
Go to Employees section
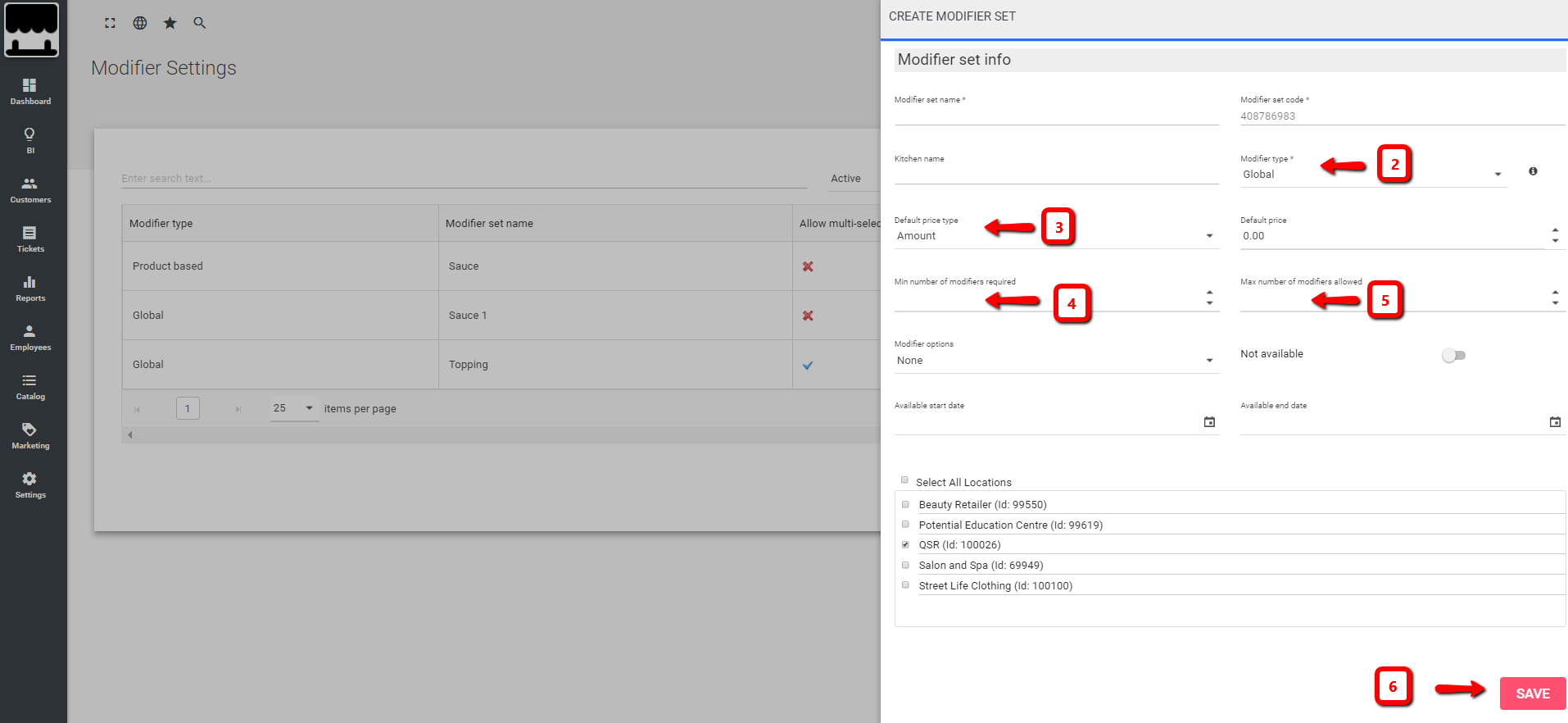[x=30, y=338]
